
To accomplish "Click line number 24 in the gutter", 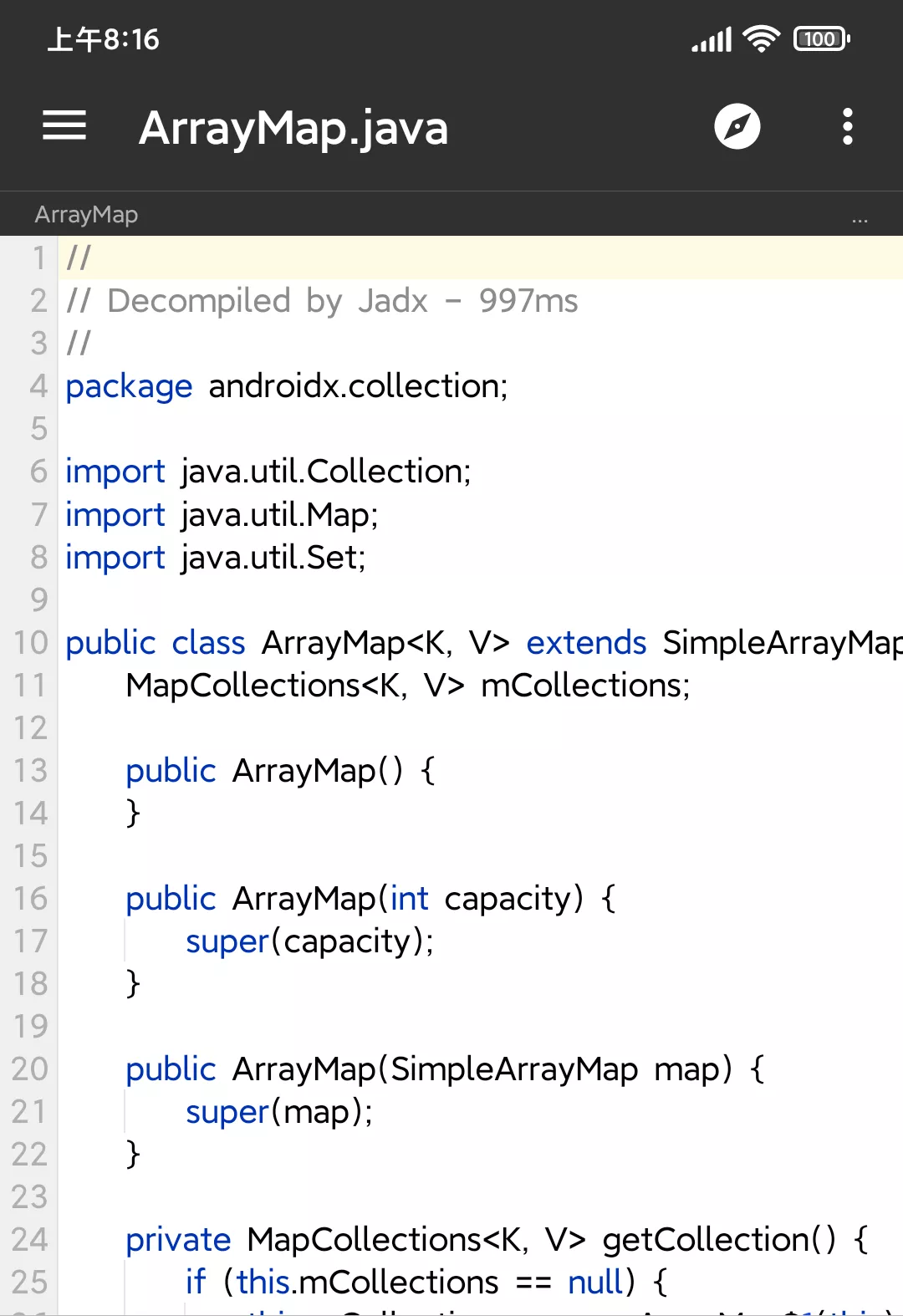I will (30, 1240).
